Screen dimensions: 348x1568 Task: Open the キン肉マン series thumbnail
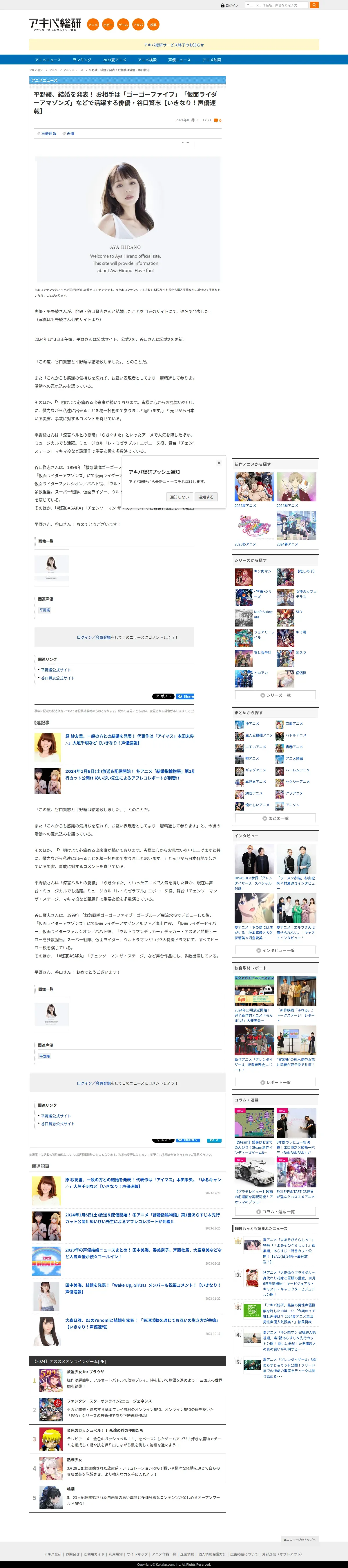click(244, 577)
